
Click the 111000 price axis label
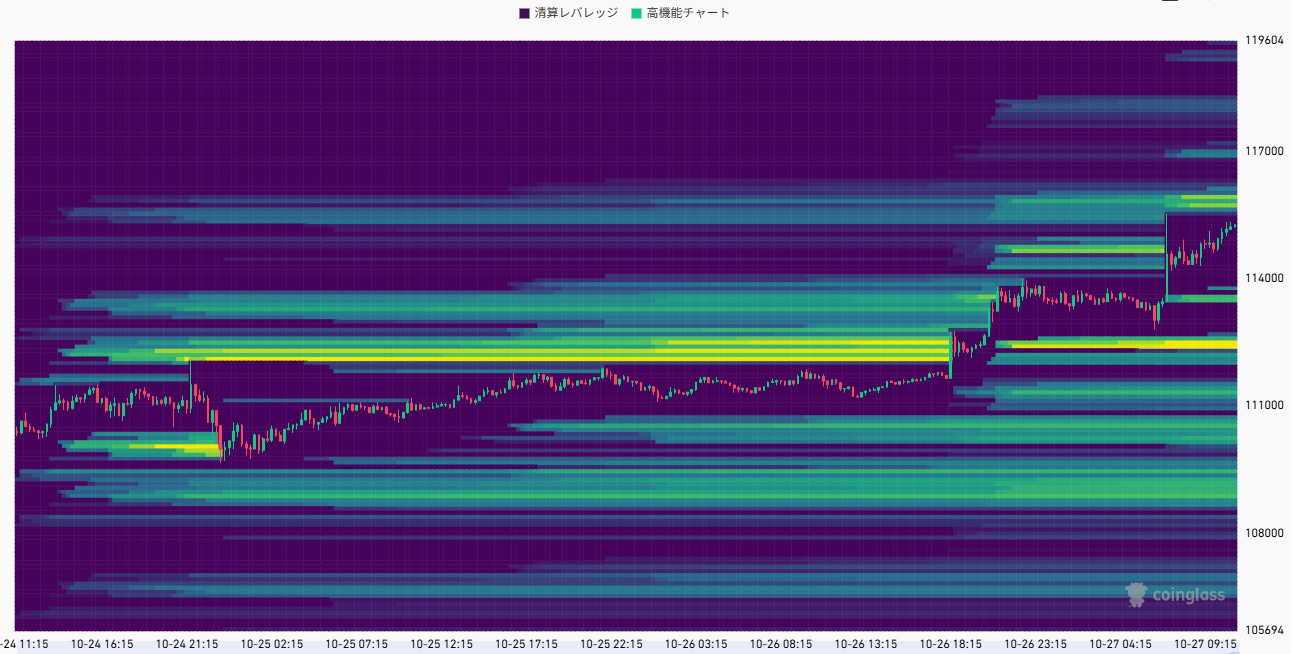tap(1262, 405)
